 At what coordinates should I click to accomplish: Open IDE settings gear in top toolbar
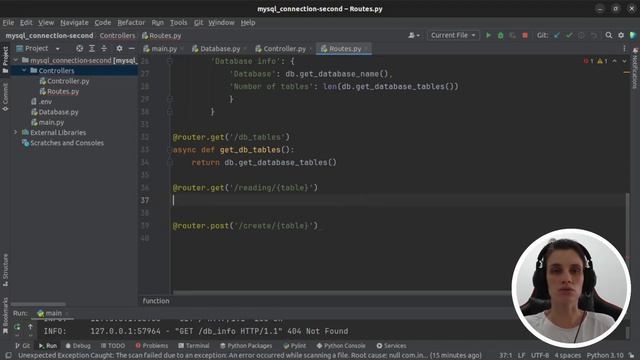(621, 36)
